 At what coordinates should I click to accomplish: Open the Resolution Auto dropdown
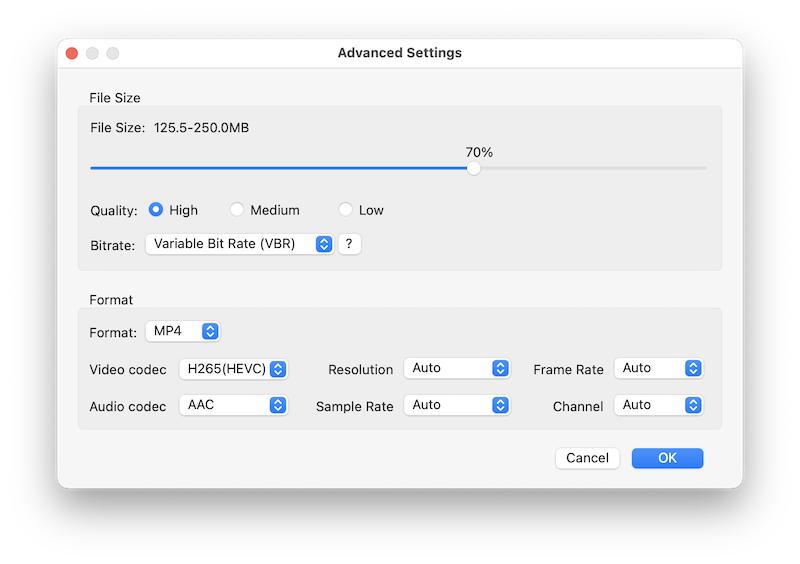457,368
